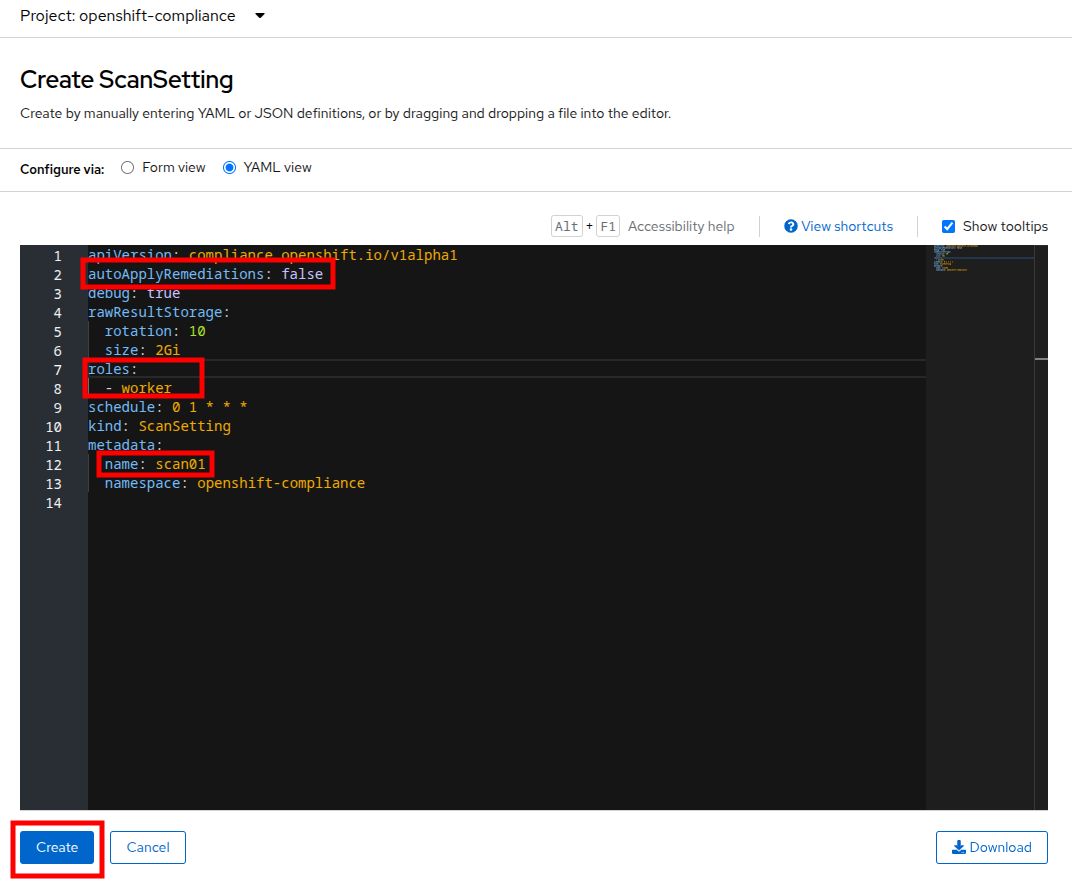
Task: Click the editor vertical scrollbar marker
Action: coord(1041,359)
